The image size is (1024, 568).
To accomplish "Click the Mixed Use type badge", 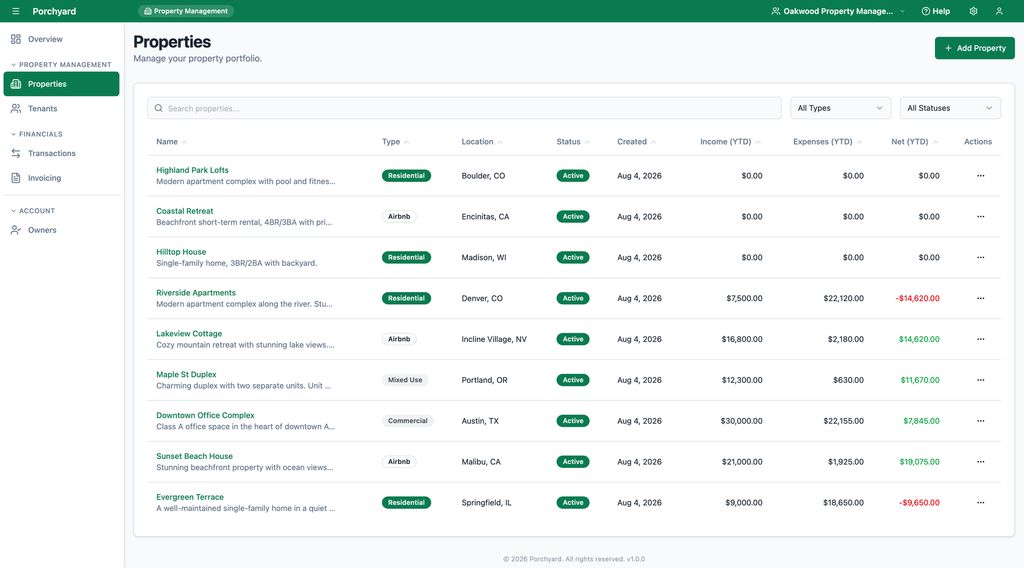I will pyautogui.click(x=405, y=380).
